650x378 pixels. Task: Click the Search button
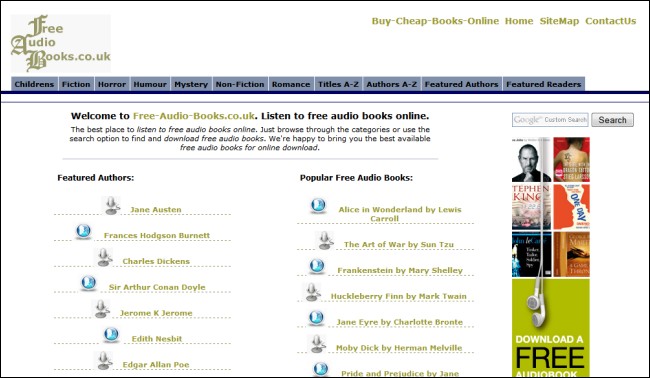pyautogui.click(x=612, y=120)
